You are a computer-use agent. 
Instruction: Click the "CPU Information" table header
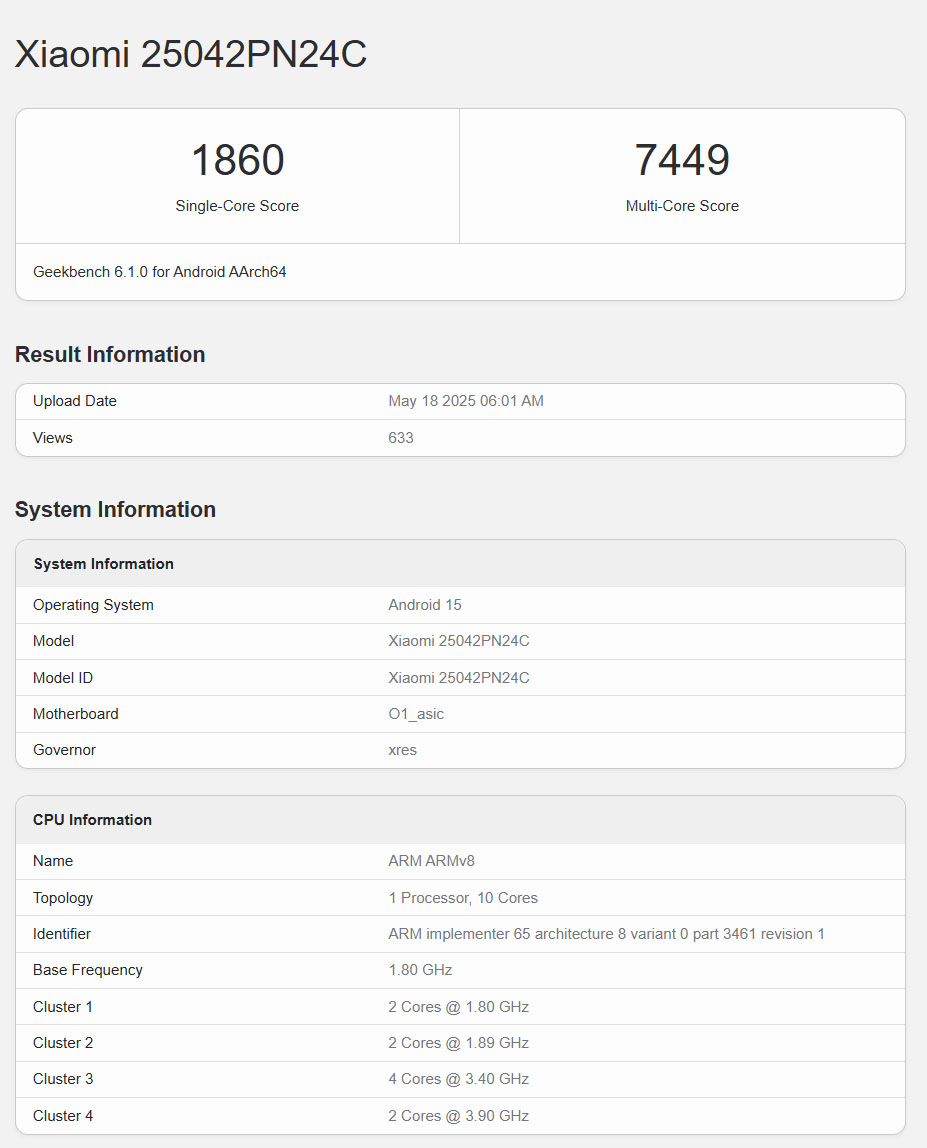tap(92, 820)
